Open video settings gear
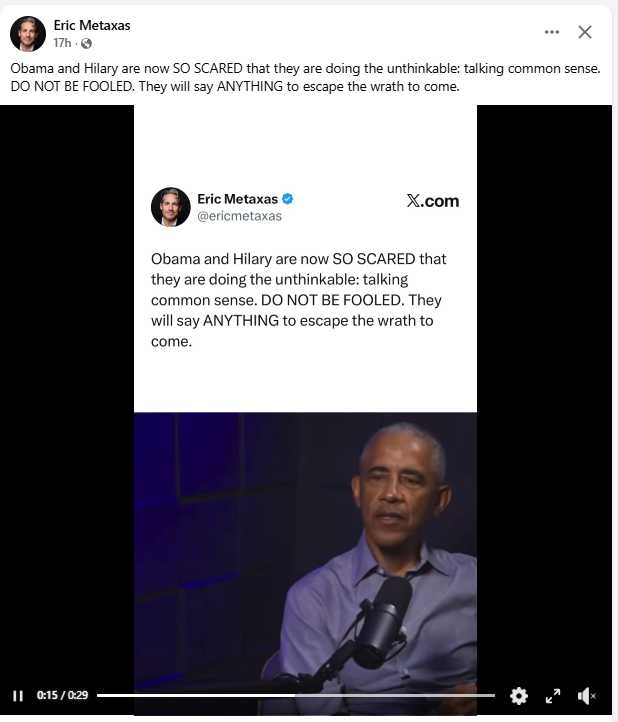This screenshot has width=618, height=722. (519, 696)
